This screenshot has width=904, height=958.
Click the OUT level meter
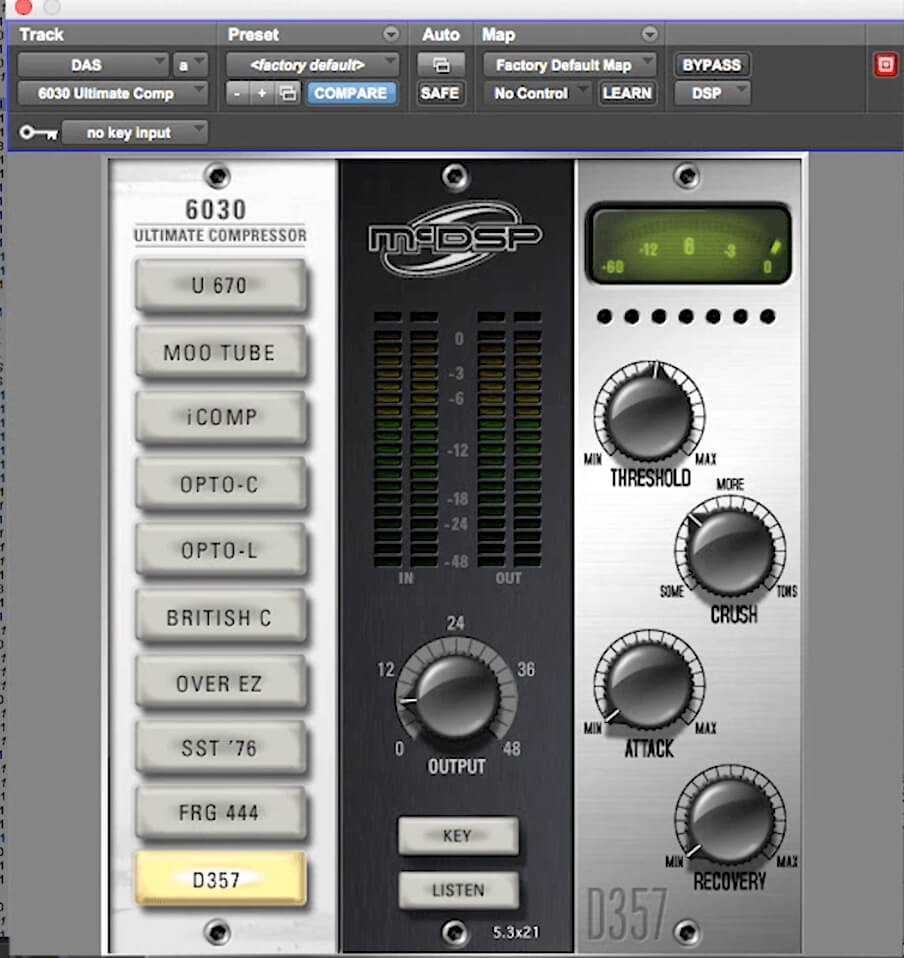509,440
